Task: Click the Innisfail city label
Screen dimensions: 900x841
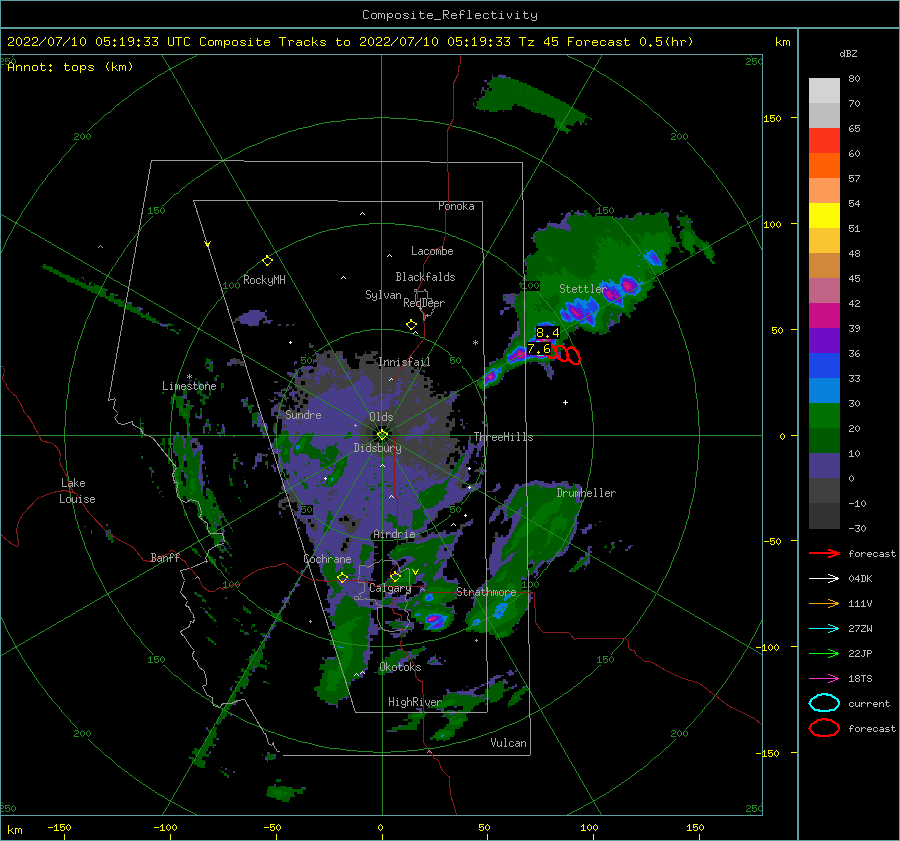Action: (x=404, y=362)
